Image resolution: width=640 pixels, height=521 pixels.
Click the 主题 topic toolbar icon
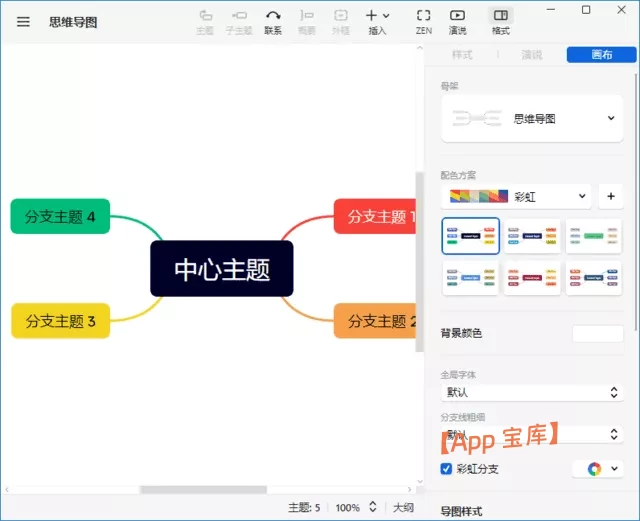pyautogui.click(x=205, y=22)
